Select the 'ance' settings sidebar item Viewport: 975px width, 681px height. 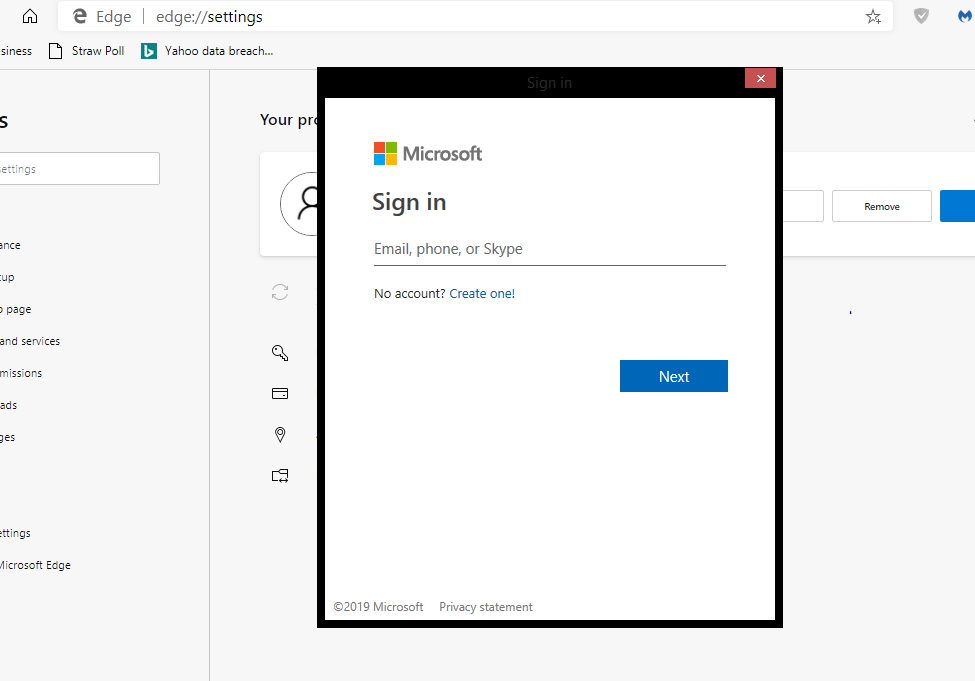[11, 246]
